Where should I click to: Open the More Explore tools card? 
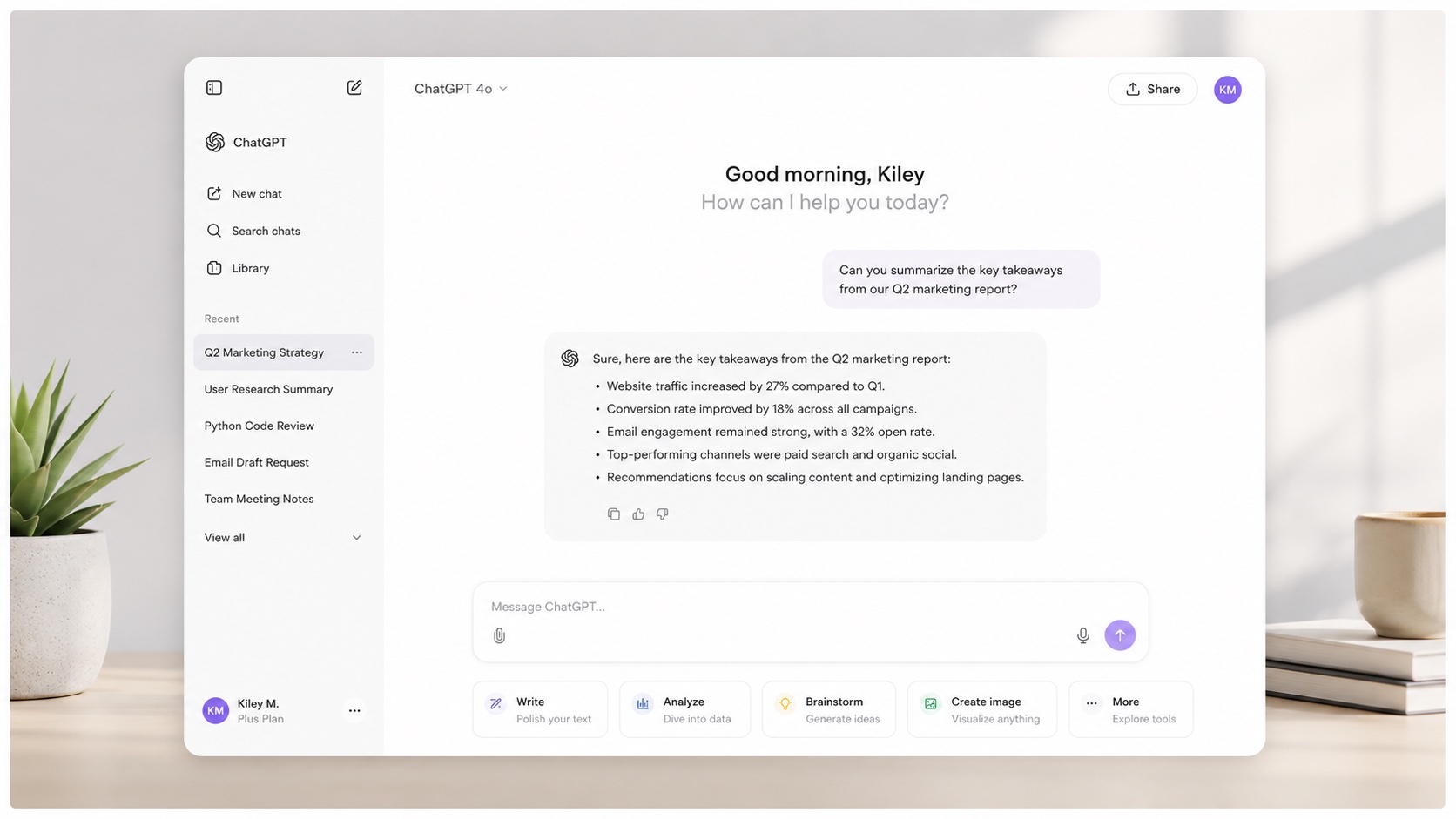click(1131, 709)
